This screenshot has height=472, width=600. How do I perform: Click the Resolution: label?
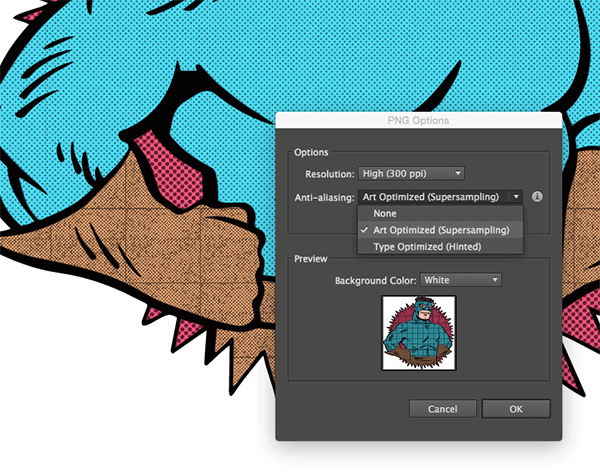tap(330, 174)
